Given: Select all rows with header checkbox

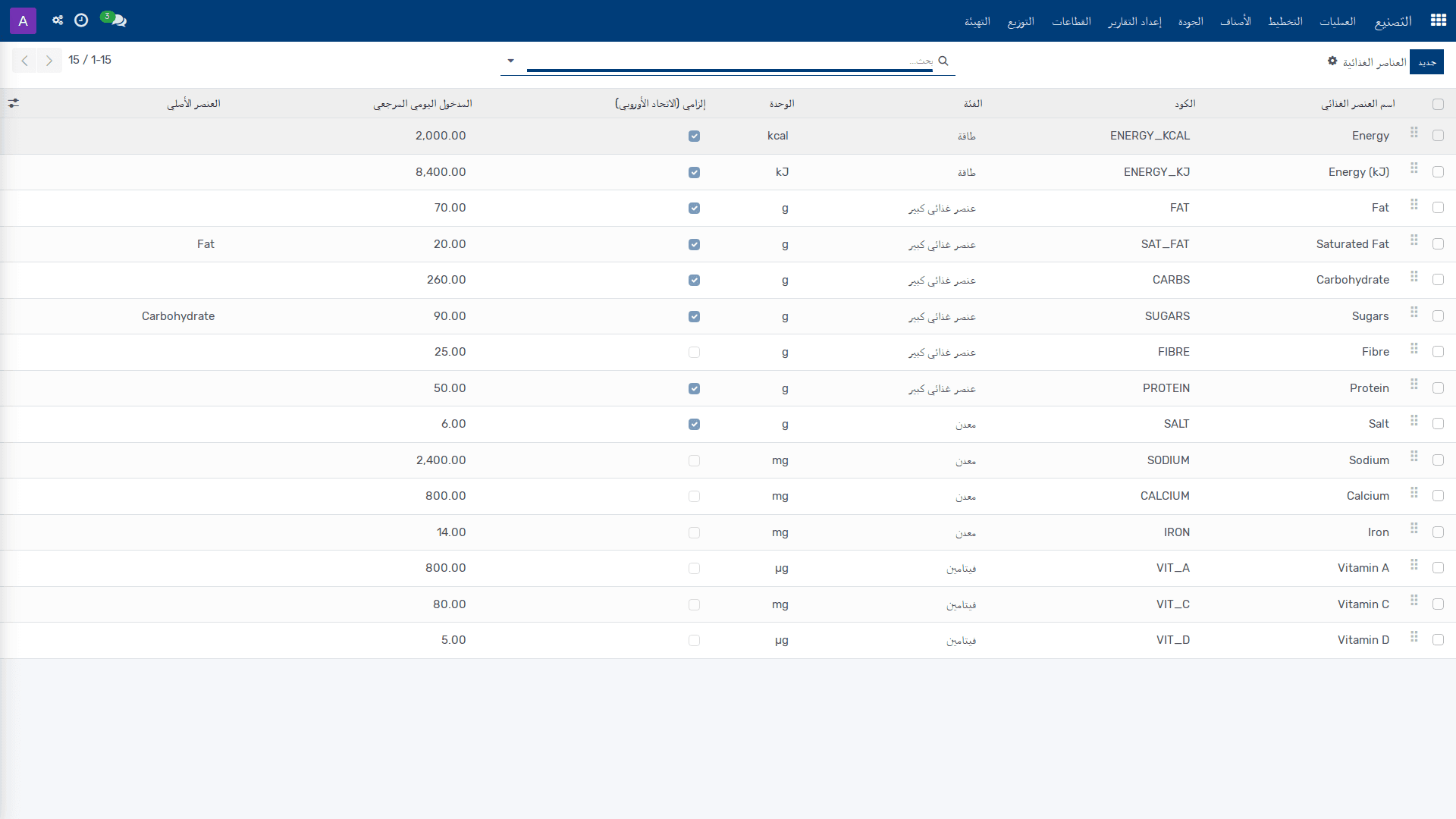Looking at the screenshot, I should (x=1438, y=105).
